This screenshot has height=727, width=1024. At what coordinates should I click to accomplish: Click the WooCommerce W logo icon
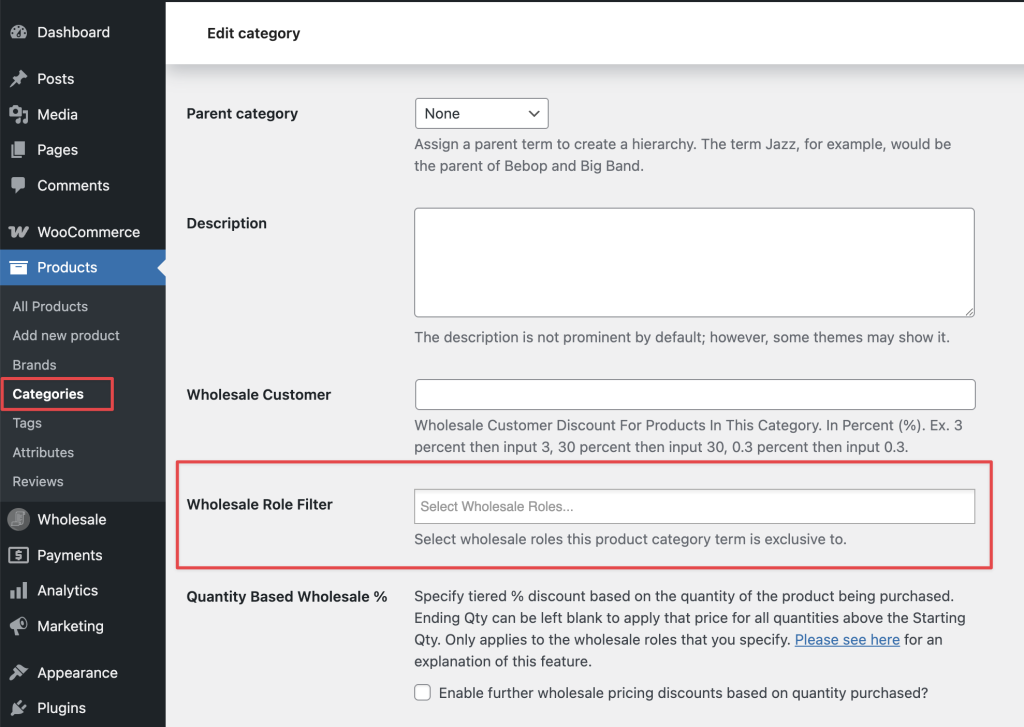(19, 232)
